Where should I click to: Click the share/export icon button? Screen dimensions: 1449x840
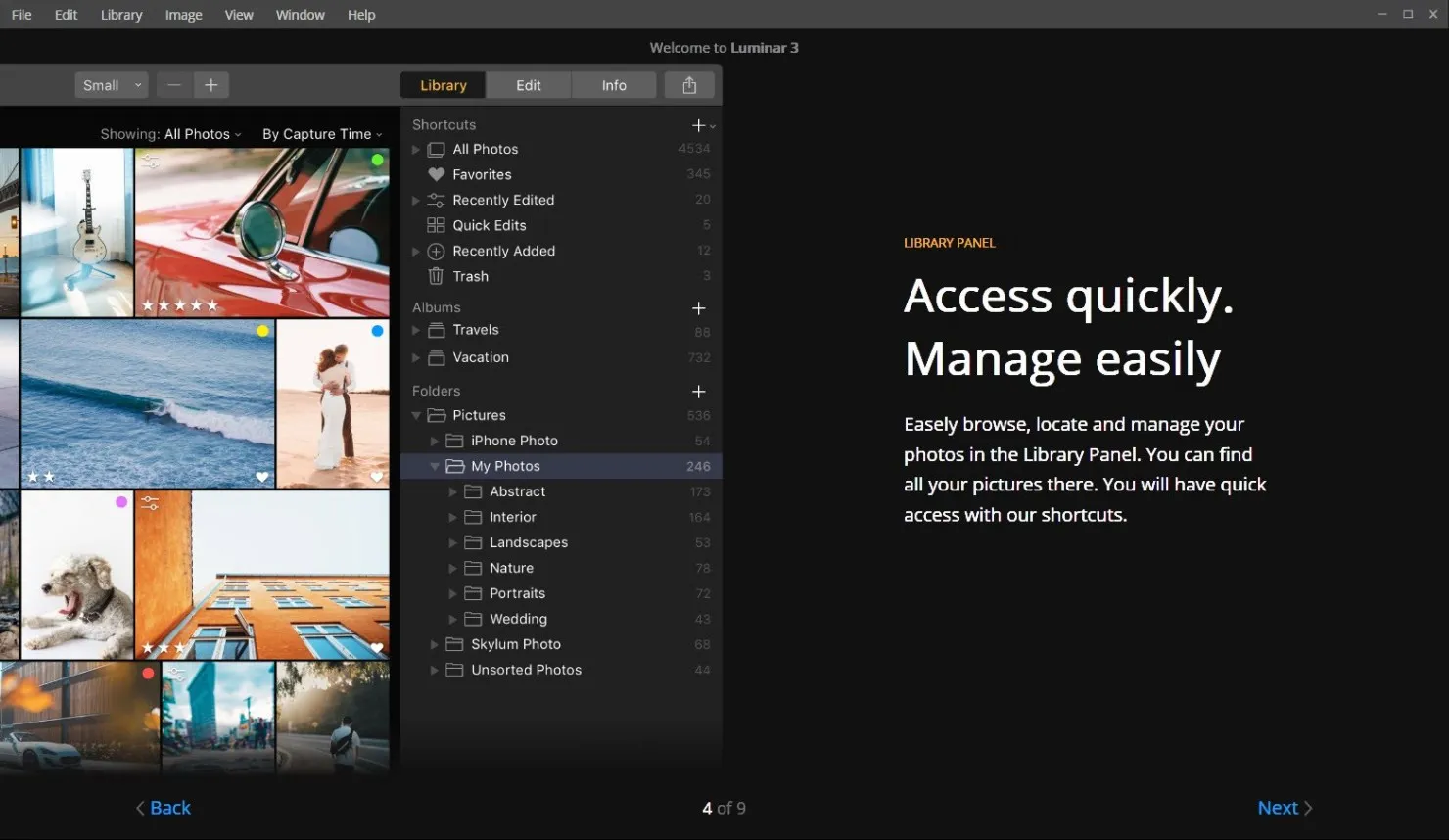[x=689, y=85]
